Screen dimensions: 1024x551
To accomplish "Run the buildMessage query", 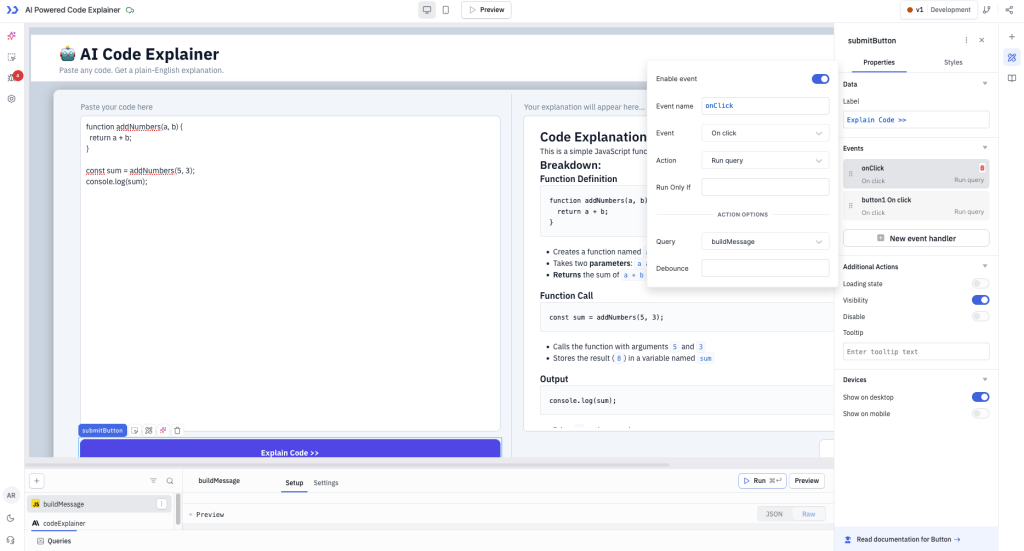I will [762, 481].
